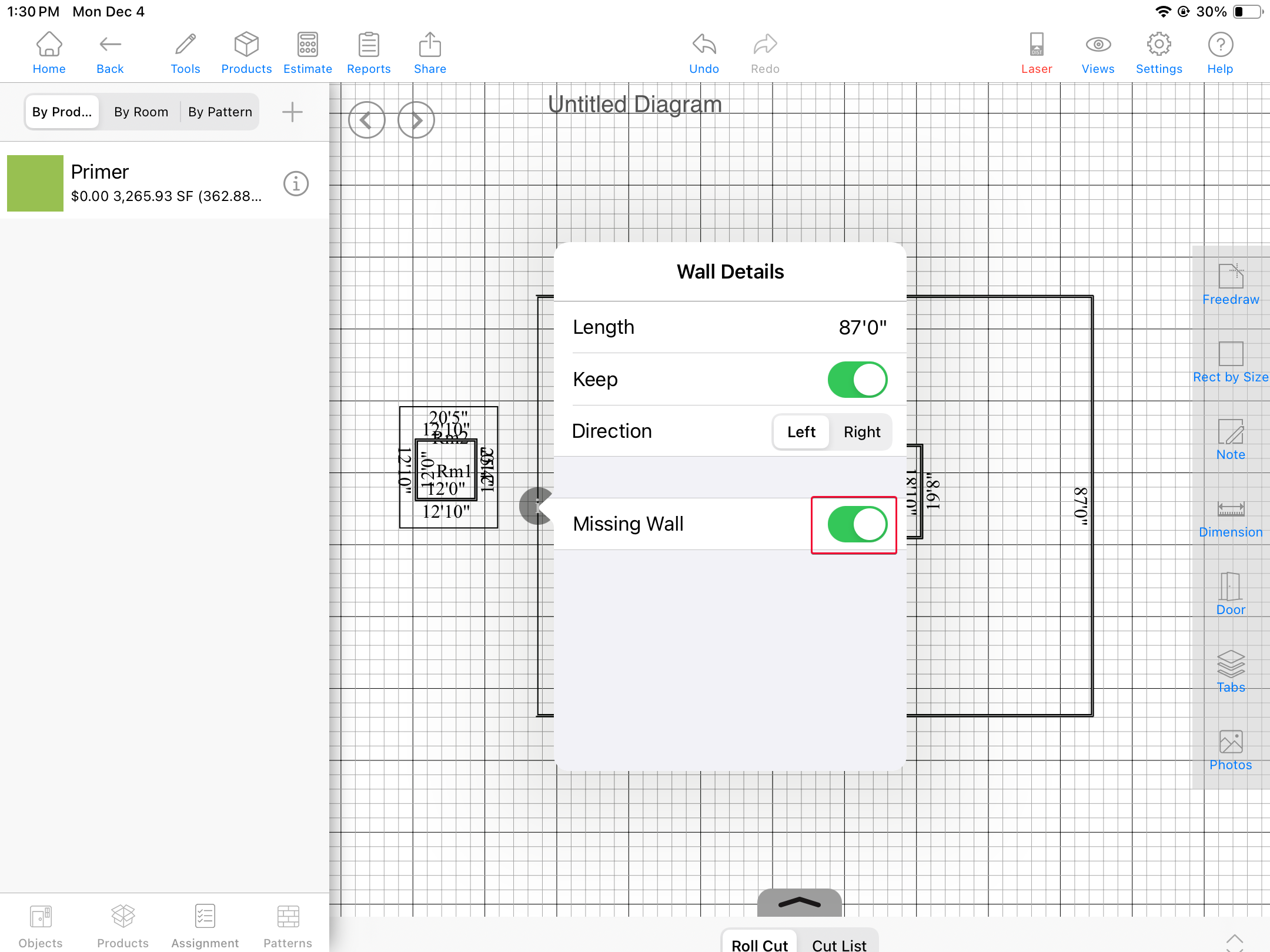Expand the bottom panel chevron handle

tap(799, 903)
